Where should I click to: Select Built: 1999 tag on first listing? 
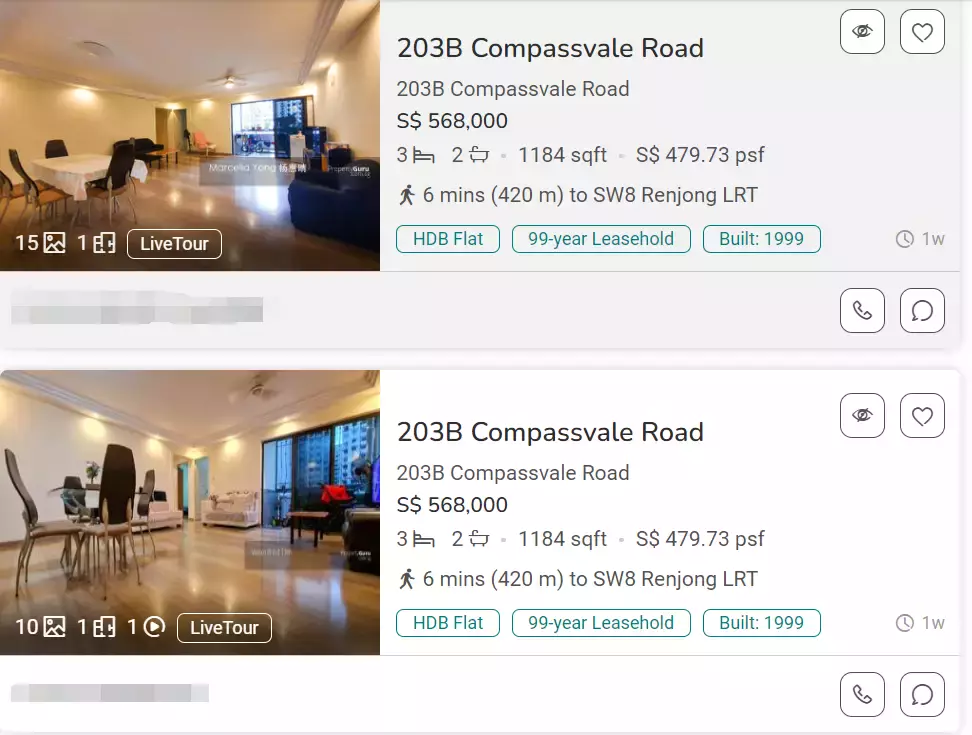pyautogui.click(x=761, y=239)
